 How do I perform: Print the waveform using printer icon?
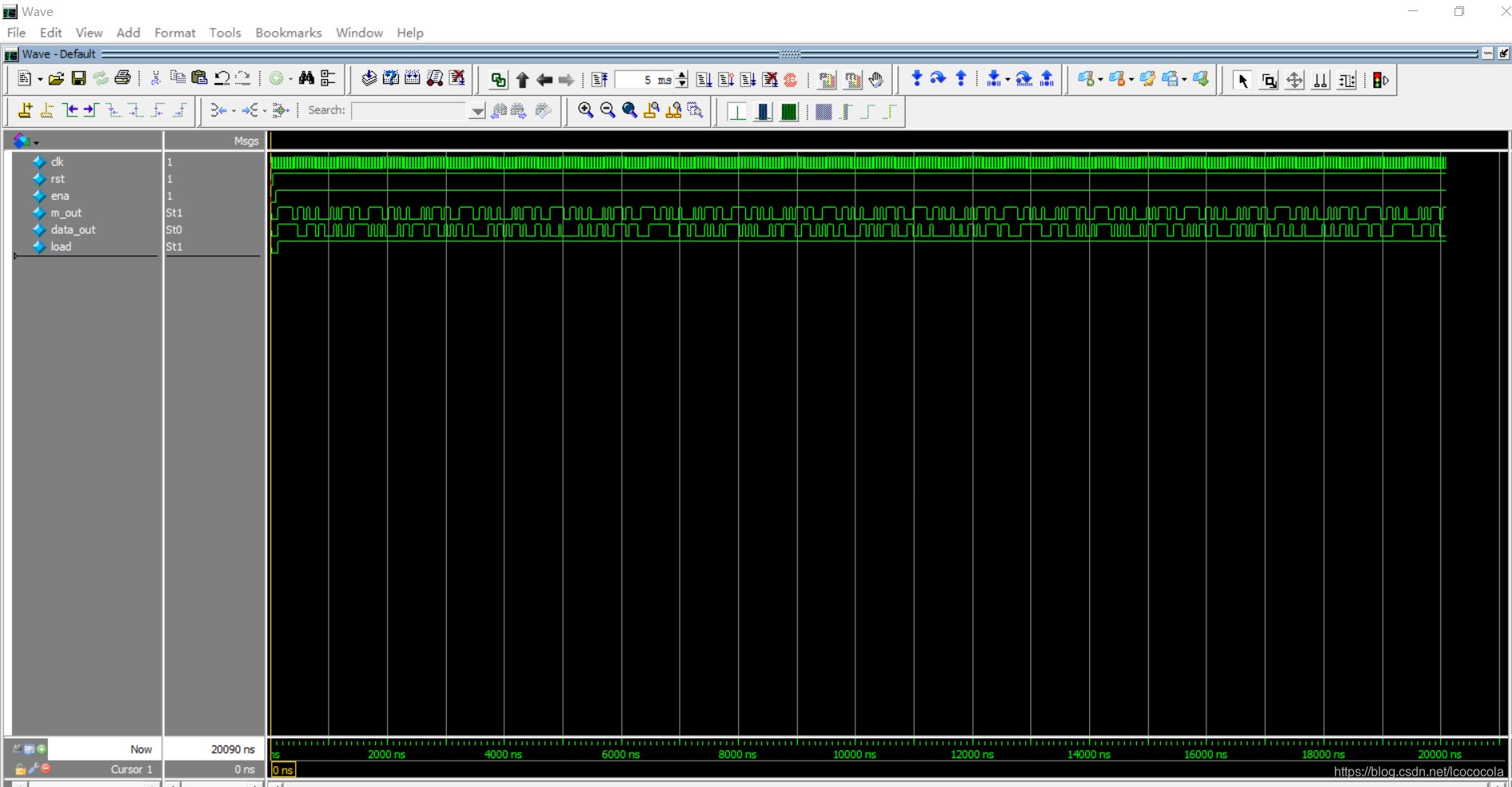click(122, 78)
